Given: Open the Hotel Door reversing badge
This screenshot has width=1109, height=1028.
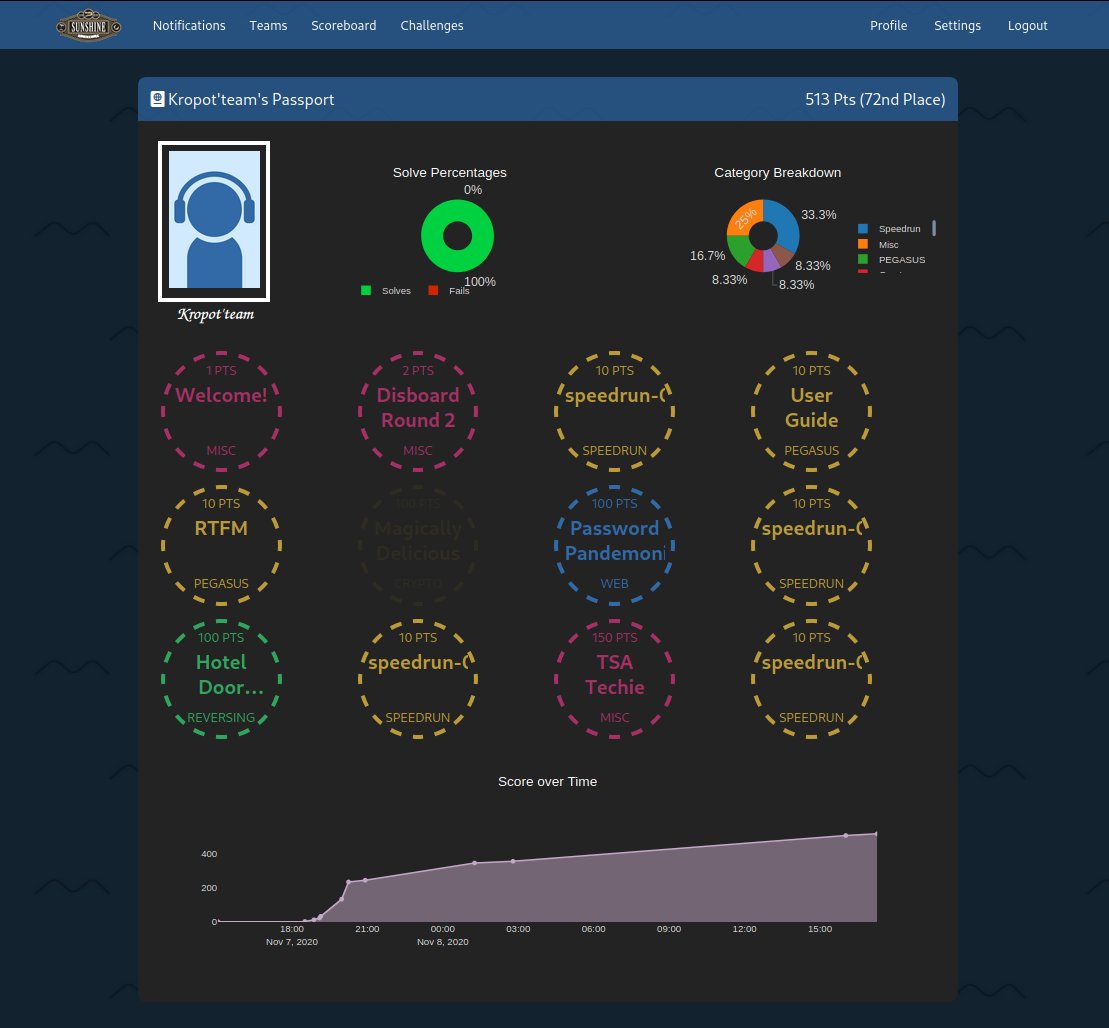Looking at the screenshot, I should point(221,678).
